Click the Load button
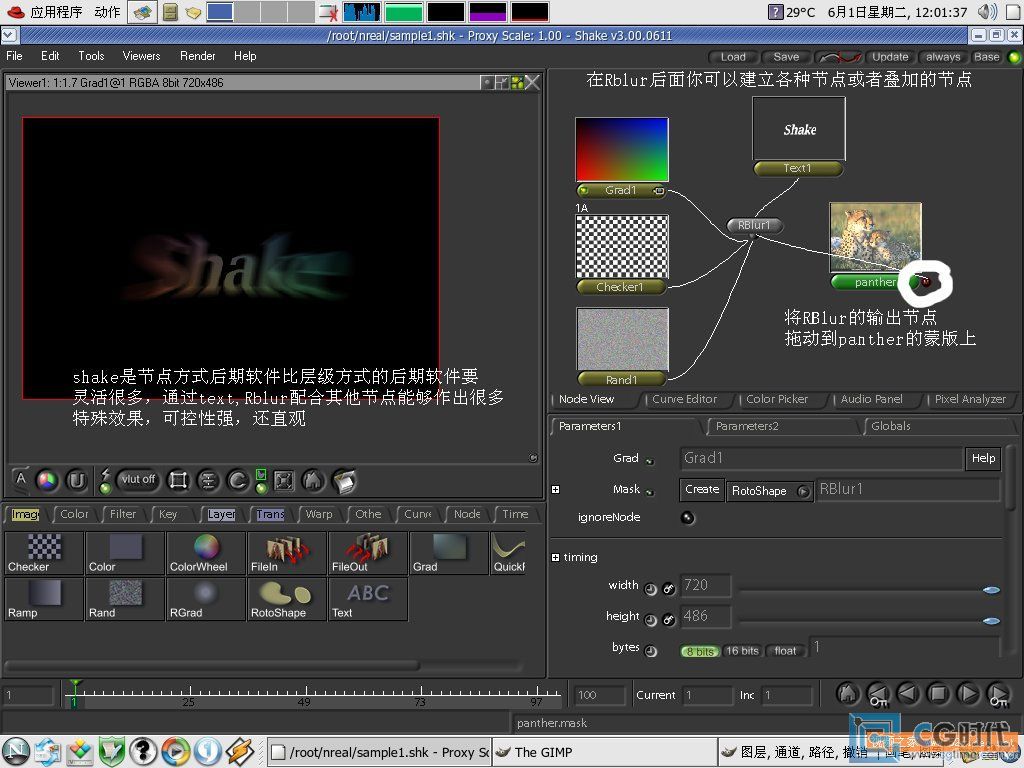The width and height of the screenshot is (1024, 768). [x=733, y=57]
